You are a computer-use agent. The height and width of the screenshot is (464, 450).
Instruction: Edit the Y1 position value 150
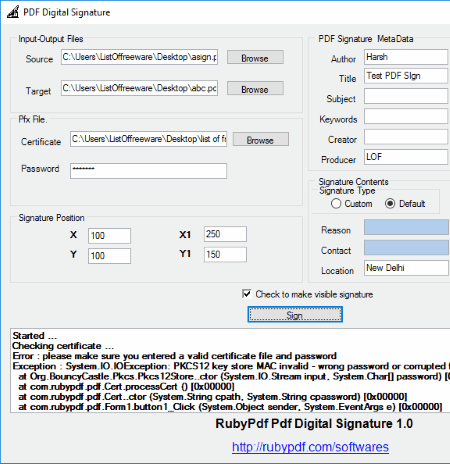[225, 255]
